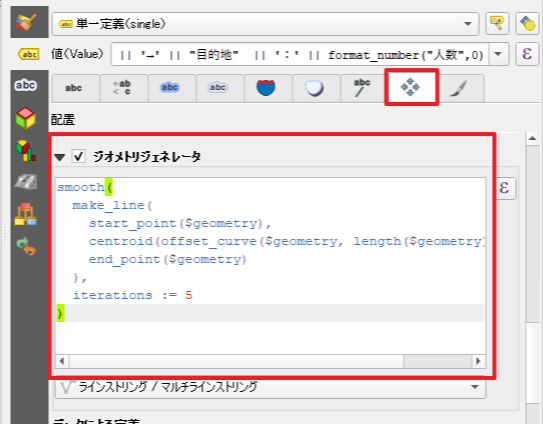
Task: Open the Fields grid sidebar icon
Action: click(26, 182)
